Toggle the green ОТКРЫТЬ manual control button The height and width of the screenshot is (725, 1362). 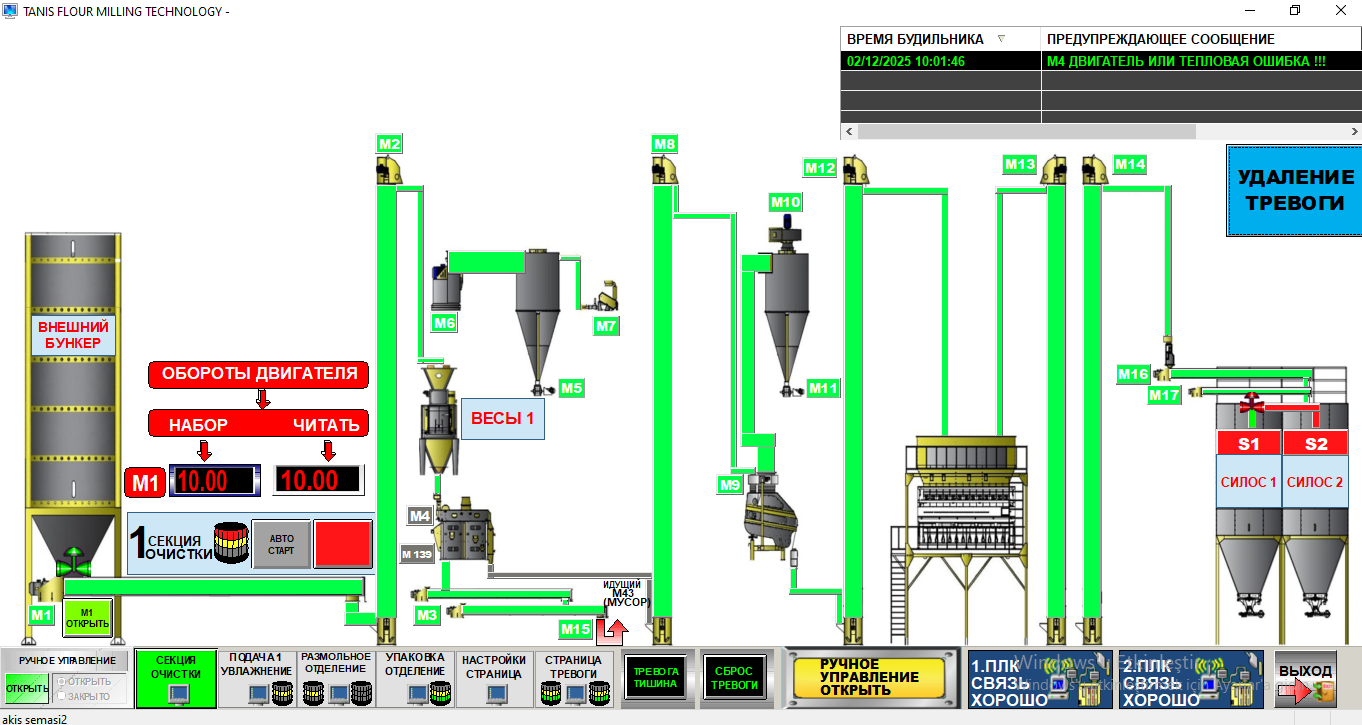(x=27, y=688)
